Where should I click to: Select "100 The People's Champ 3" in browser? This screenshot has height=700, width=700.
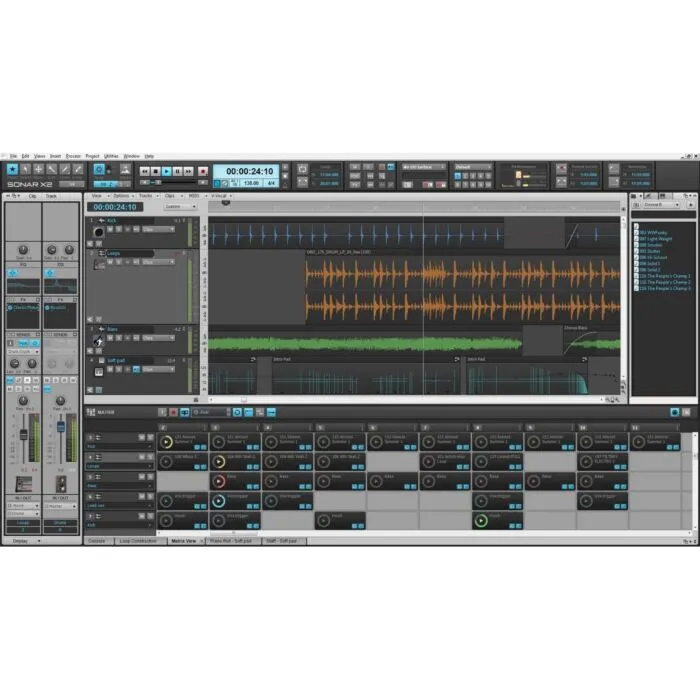[x=662, y=289]
